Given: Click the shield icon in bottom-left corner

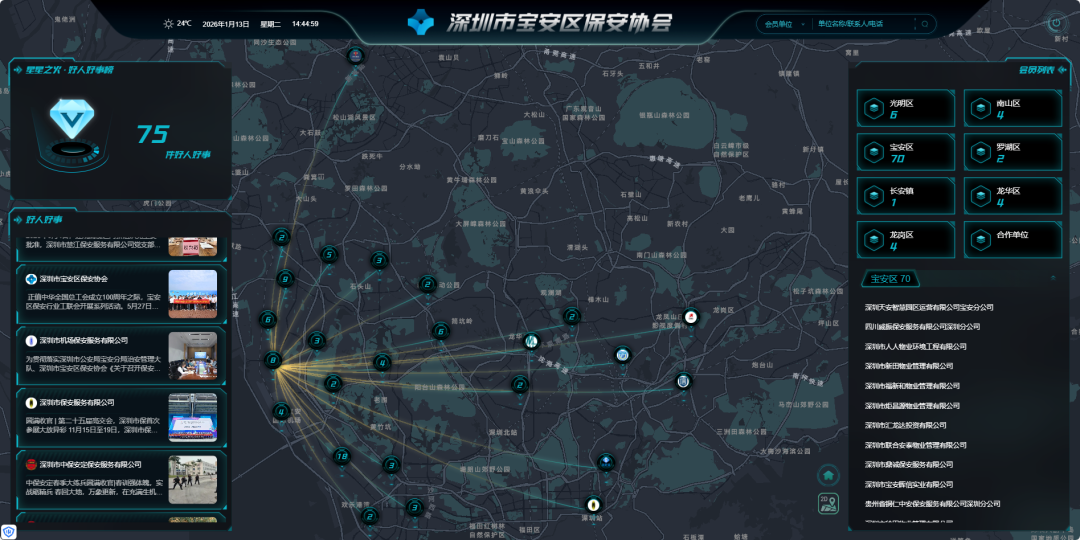Looking at the screenshot, I should pyautogui.click(x=9, y=532).
